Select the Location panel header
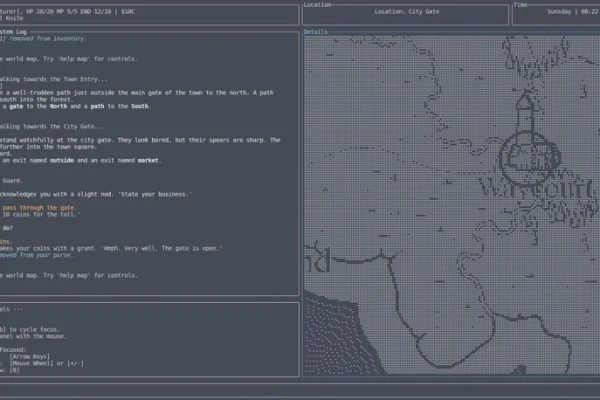This screenshot has width=600, height=400. point(318,5)
